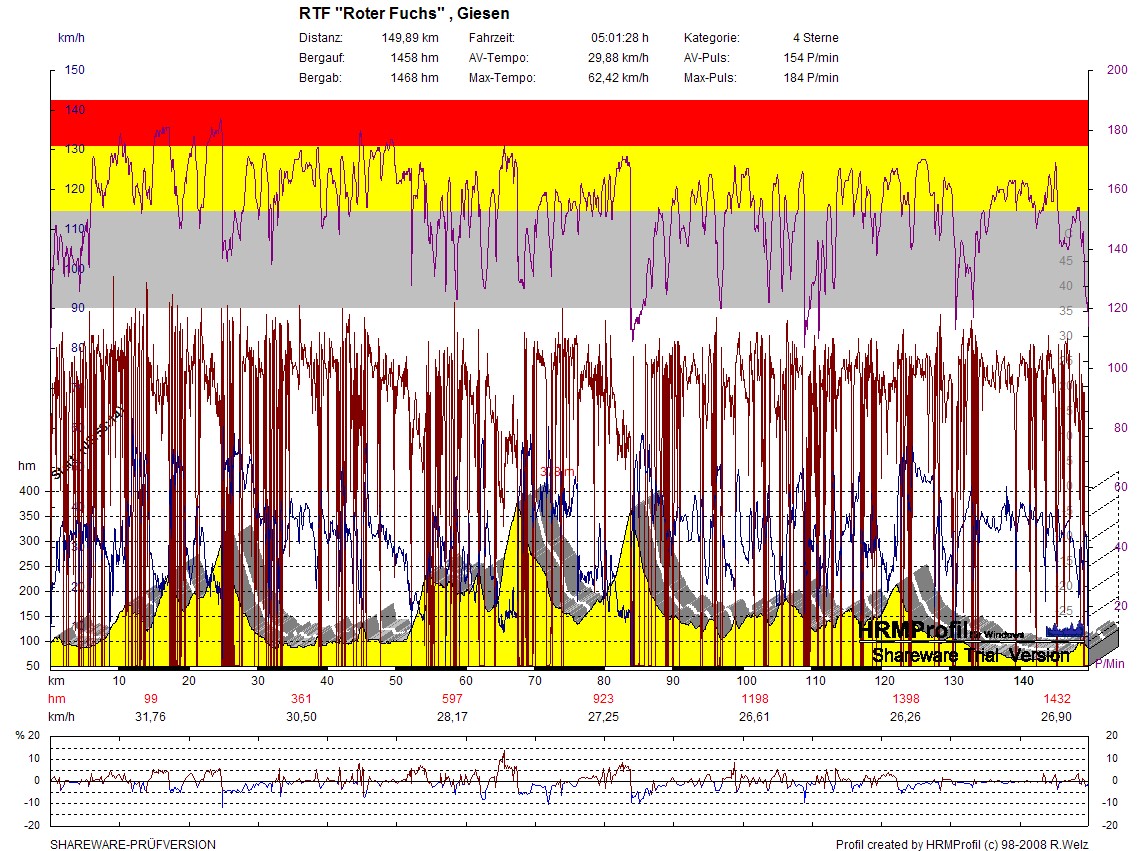1138x851 pixels.
Task: Click the Bergauf value 1458 hm
Action: pyautogui.click(x=414, y=58)
